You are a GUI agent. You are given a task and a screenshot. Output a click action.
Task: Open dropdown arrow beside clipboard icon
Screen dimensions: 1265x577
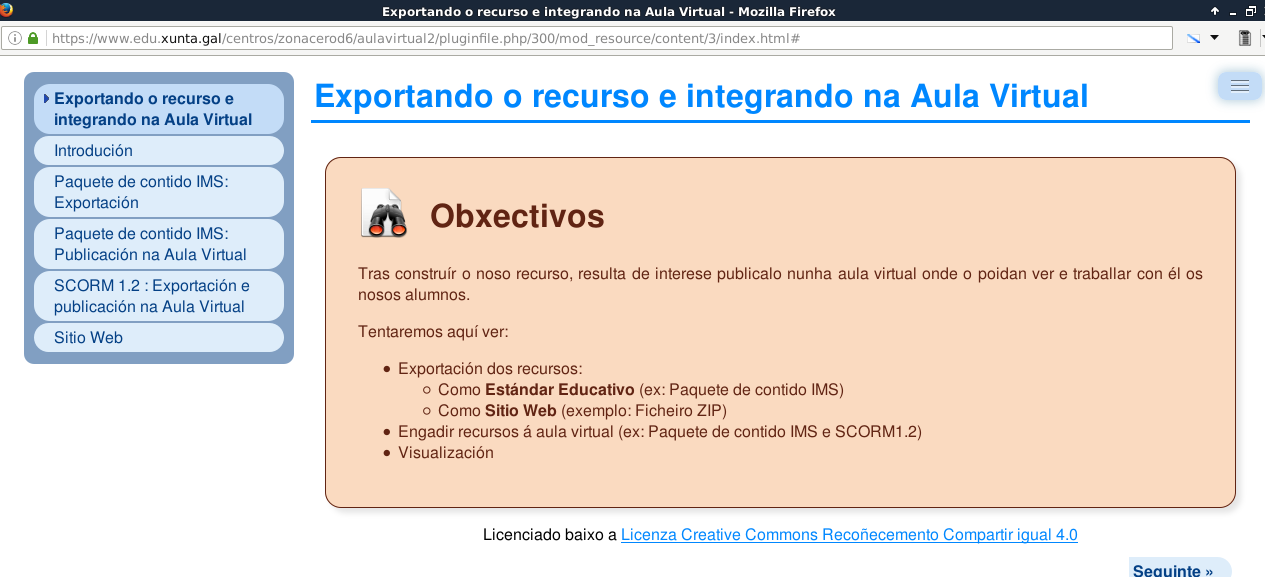click(1261, 38)
